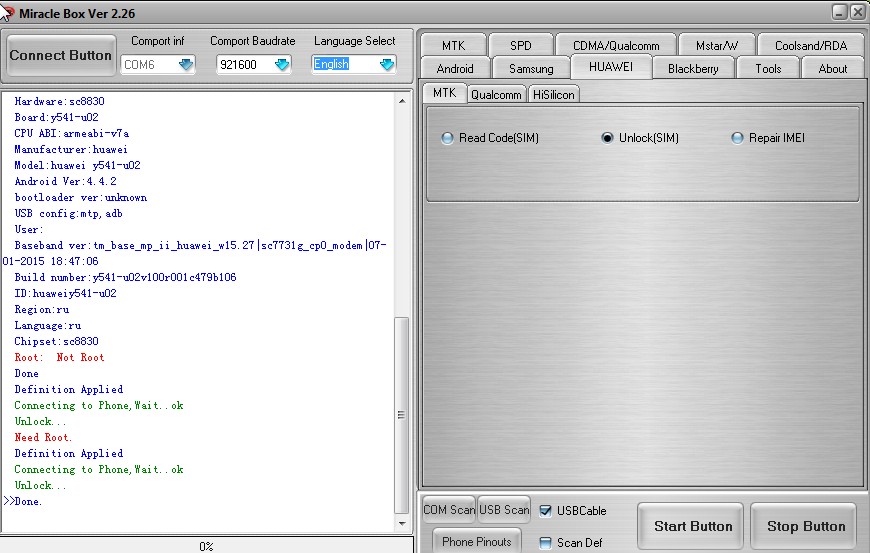
Task: Switch to the SPD tab
Action: pos(520,45)
